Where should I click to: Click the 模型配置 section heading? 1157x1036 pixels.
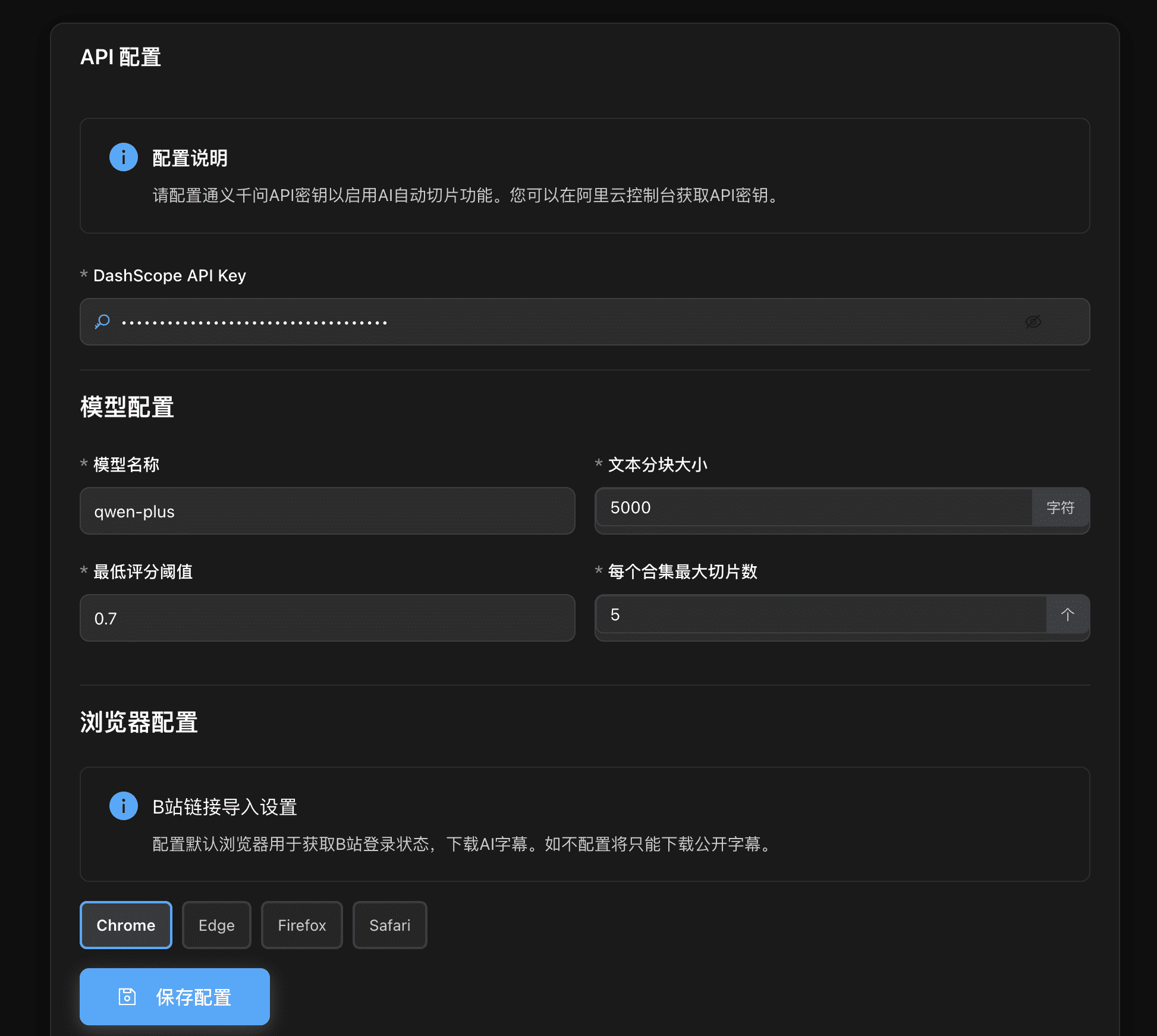127,407
